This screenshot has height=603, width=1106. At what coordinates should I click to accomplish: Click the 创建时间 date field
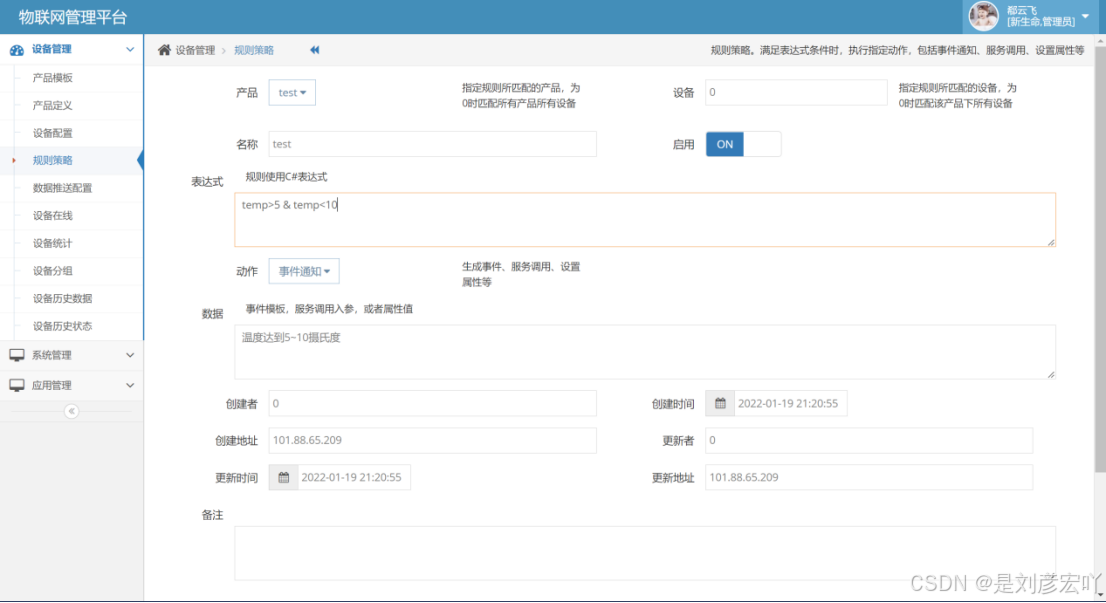pos(791,403)
